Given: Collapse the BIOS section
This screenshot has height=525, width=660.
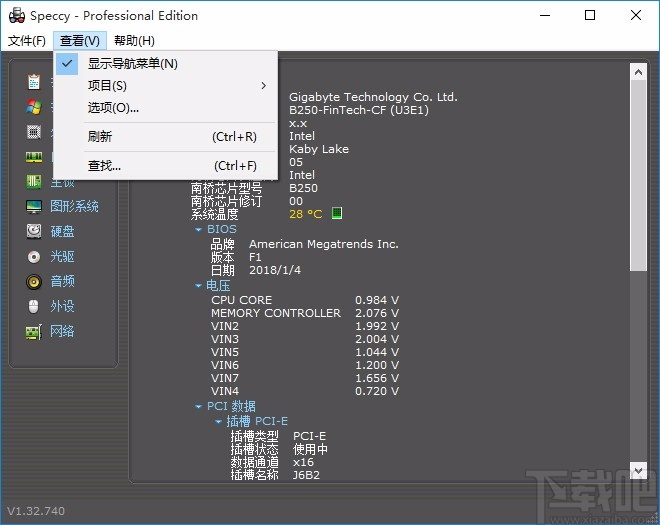Looking at the screenshot, I should [x=198, y=229].
